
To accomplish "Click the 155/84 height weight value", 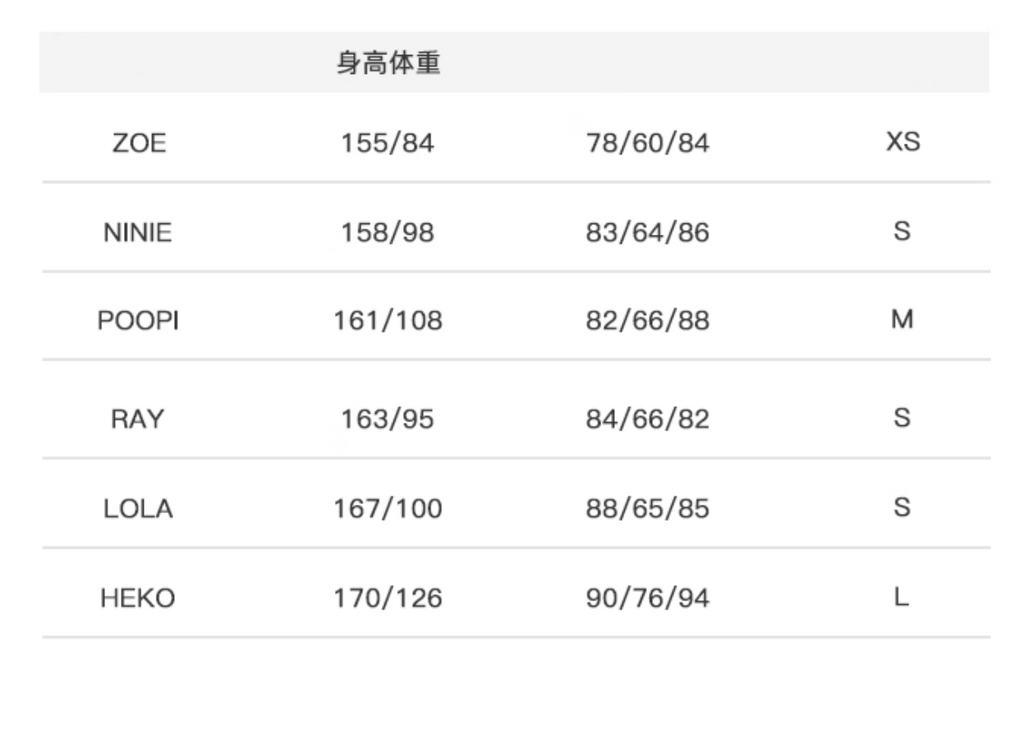I will tap(388, 143).
